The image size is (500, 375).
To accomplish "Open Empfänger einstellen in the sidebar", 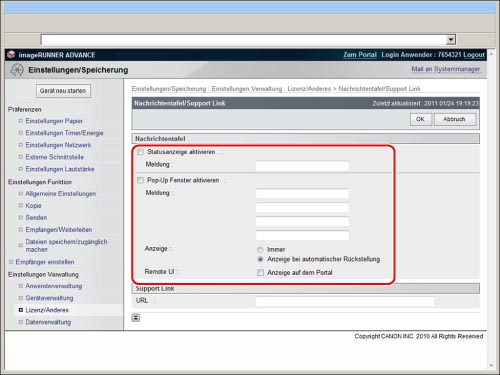I will point(45,262).
